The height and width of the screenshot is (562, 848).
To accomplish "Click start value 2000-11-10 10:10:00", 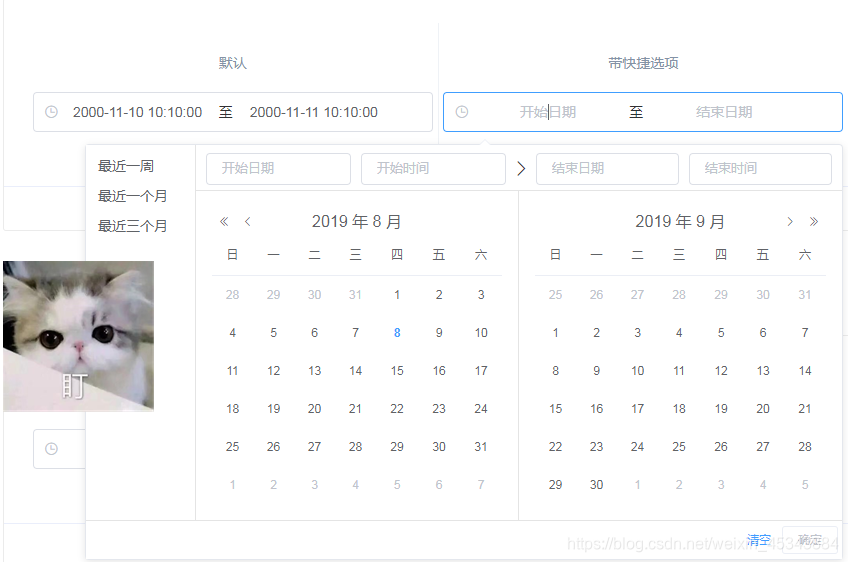I will 137,112.
